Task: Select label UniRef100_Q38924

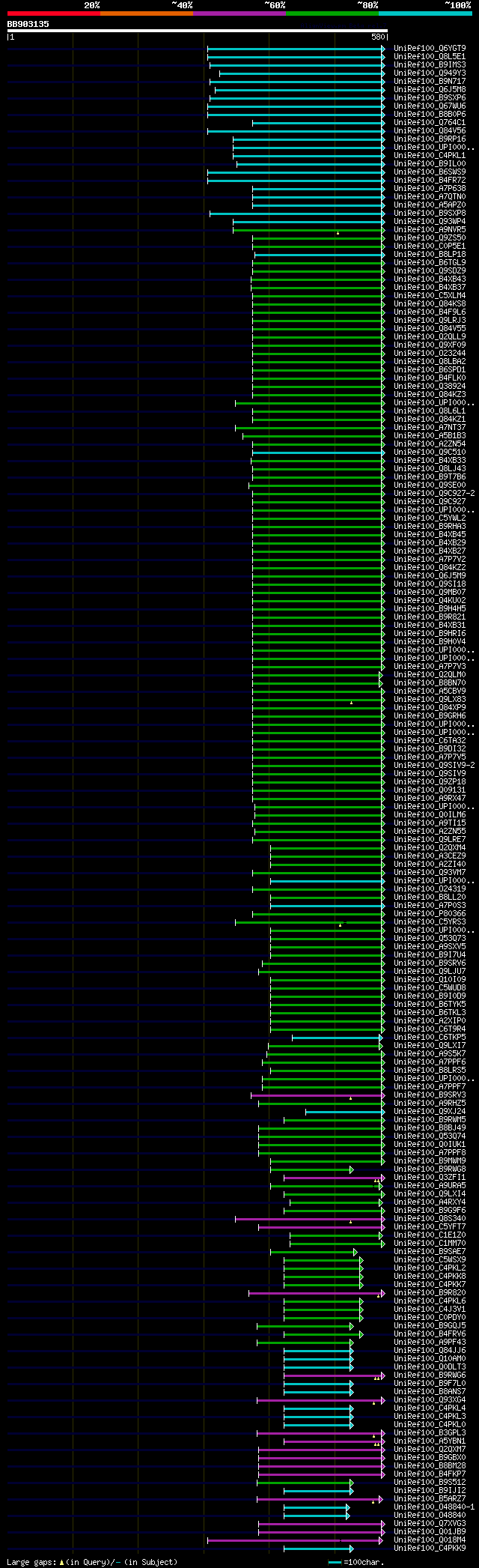Action: [x=430, y=387]
